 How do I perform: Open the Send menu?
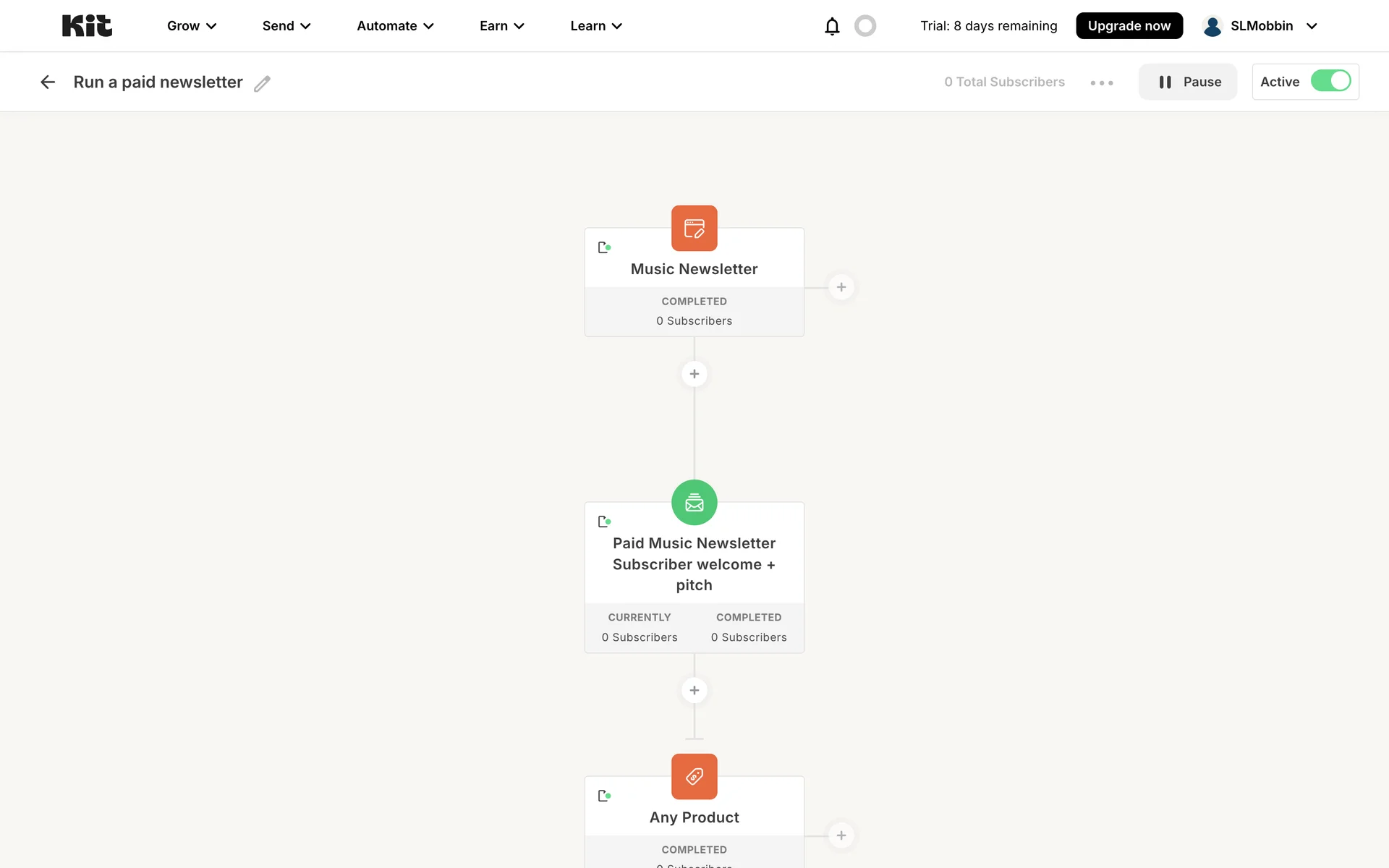coord(286,26)
